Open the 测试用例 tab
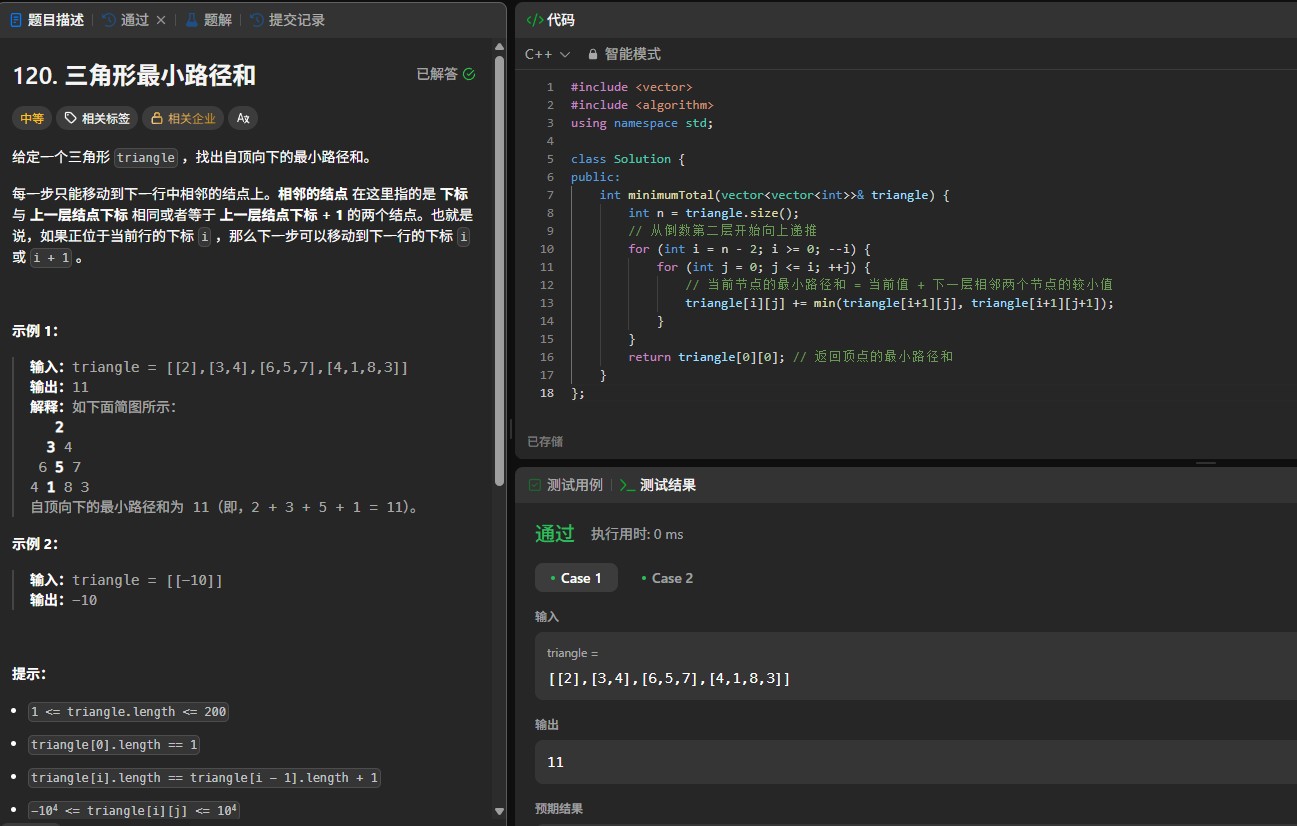 pos(565,485)
